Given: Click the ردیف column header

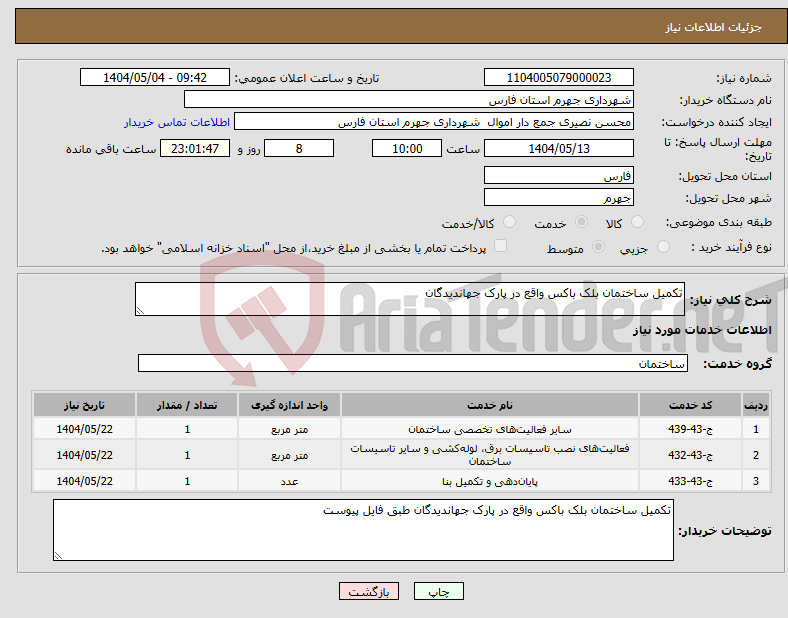Looking at the screenshot, I should pos(756,405).
